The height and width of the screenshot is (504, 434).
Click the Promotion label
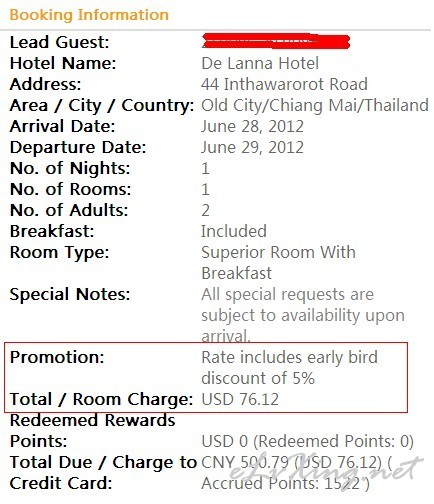pyautogui.click(x=57, y=357)
